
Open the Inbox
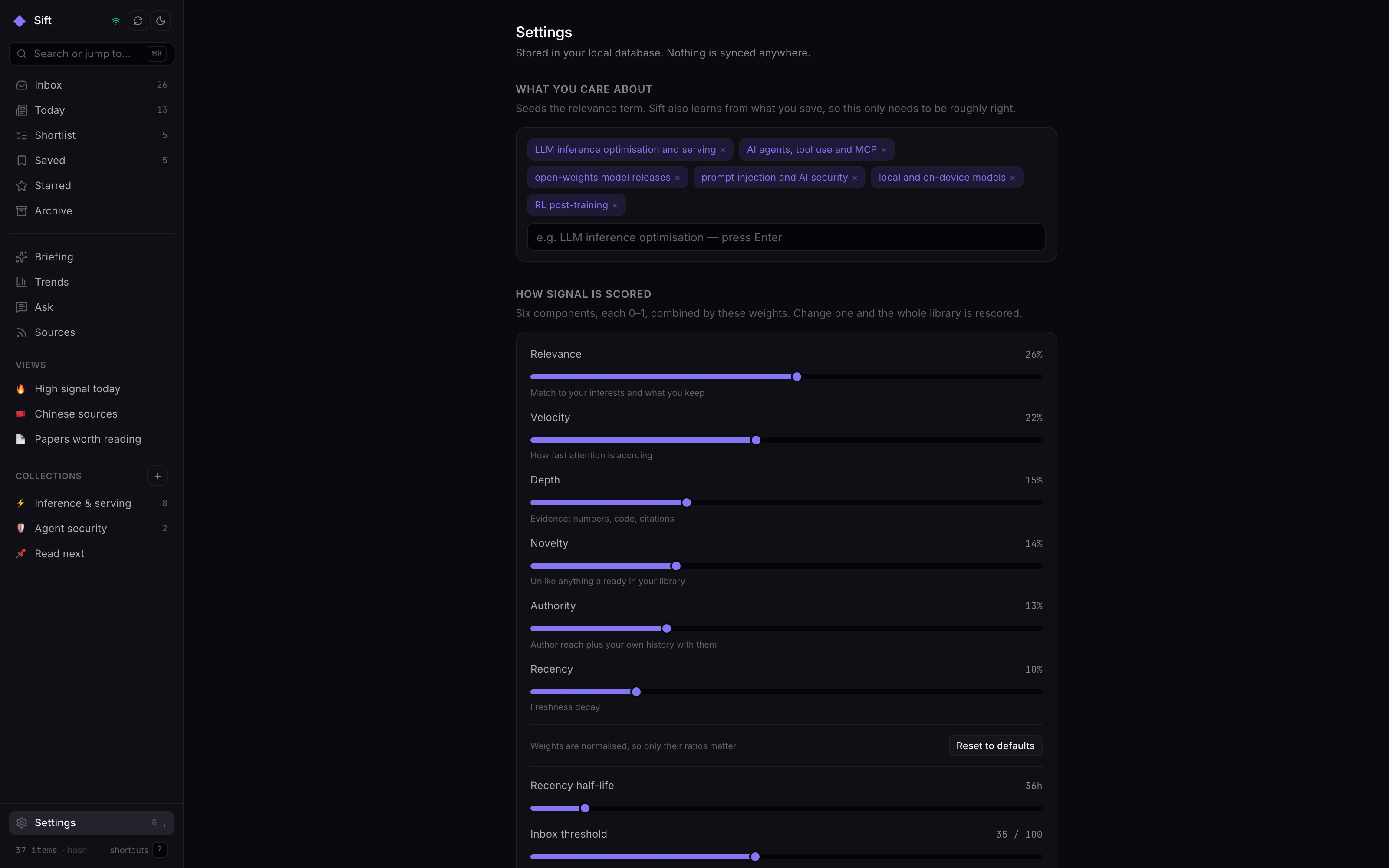(91, 85)
